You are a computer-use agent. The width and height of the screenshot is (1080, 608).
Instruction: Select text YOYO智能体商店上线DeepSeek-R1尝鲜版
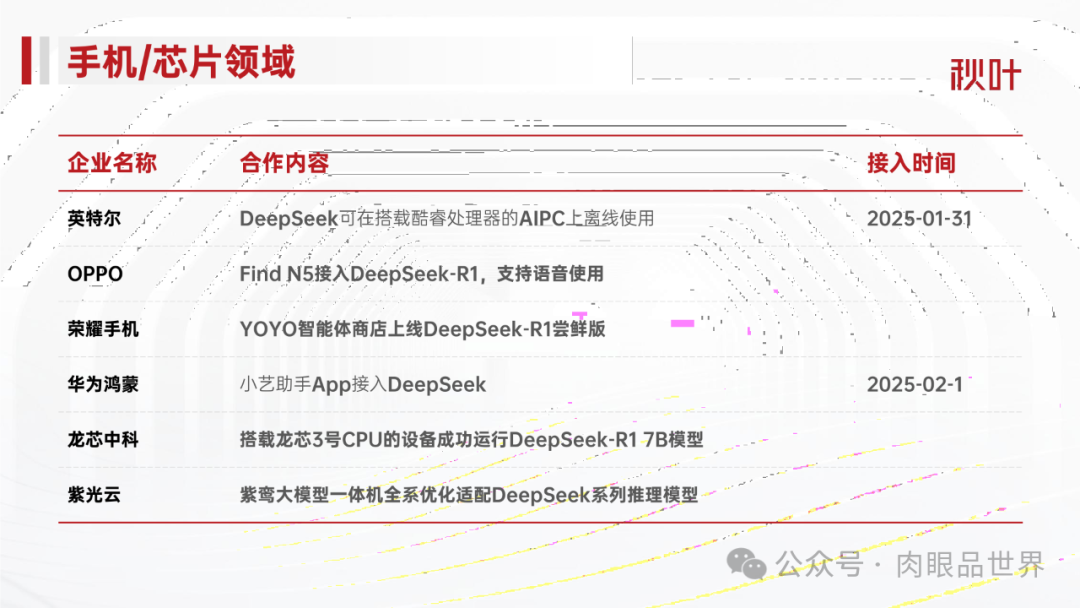click(422, 329)
